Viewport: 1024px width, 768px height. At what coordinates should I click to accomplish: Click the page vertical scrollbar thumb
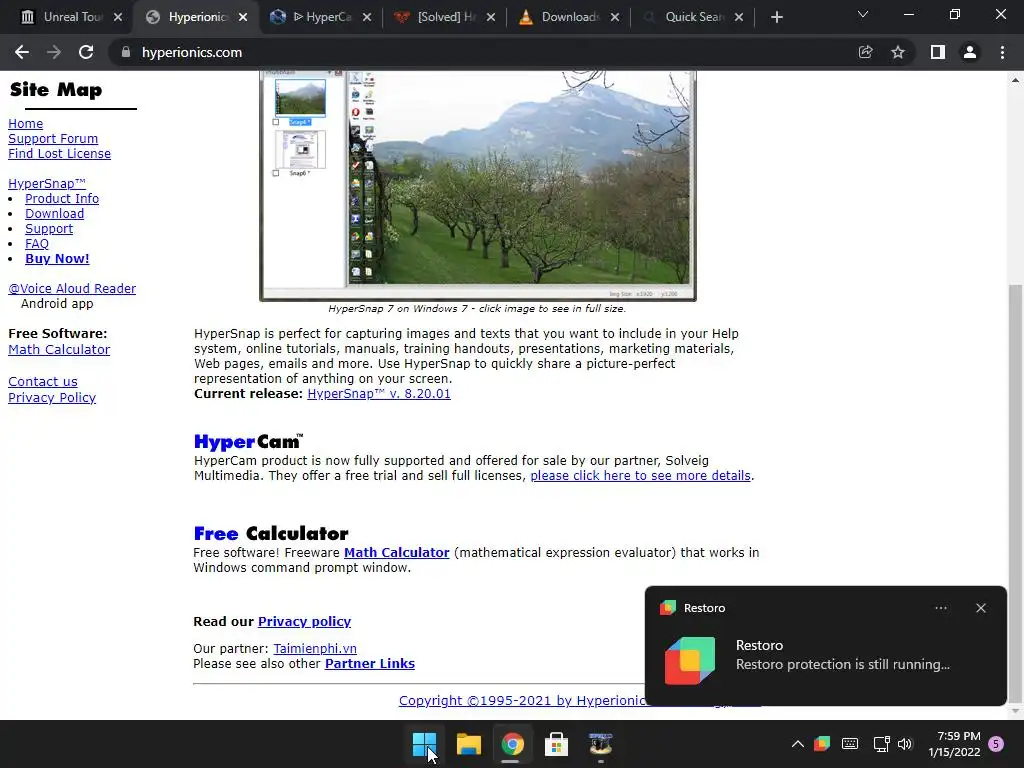[x=1015, y=493]
